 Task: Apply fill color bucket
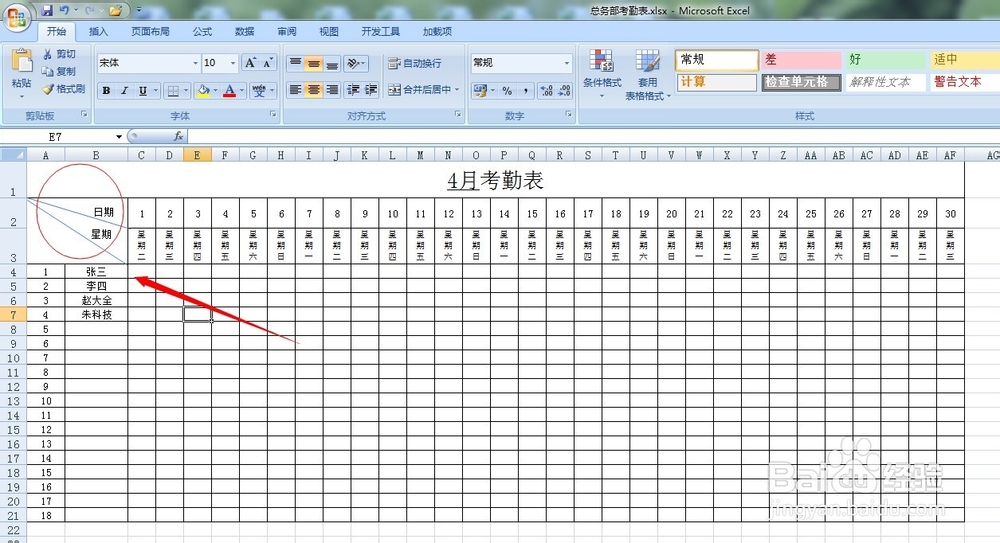point(203,91)
